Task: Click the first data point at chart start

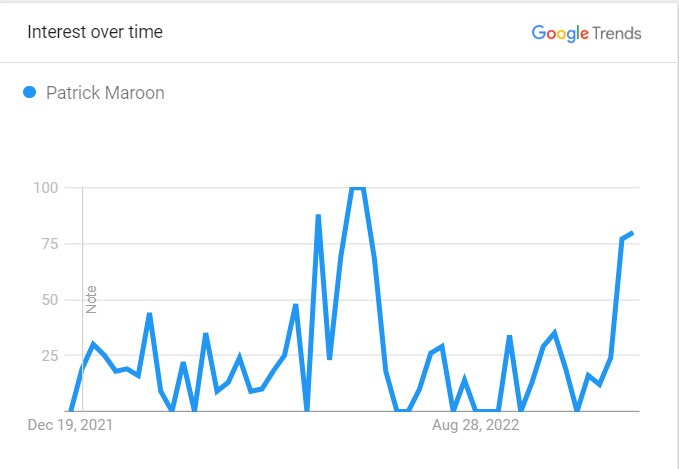Action: click(71, 411)
